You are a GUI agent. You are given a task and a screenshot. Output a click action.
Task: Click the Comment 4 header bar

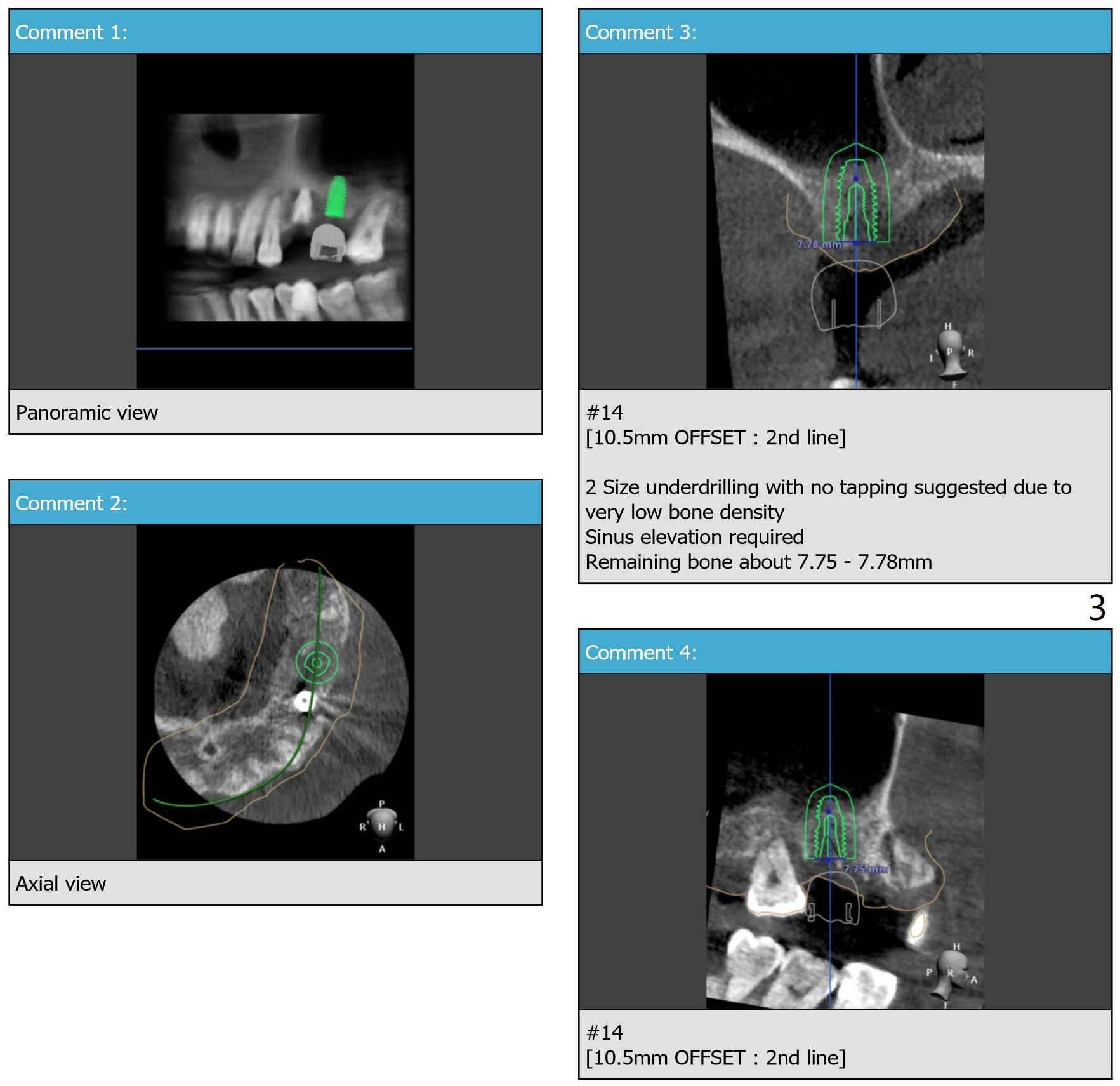pyautogui.click(x=845, y=652)
